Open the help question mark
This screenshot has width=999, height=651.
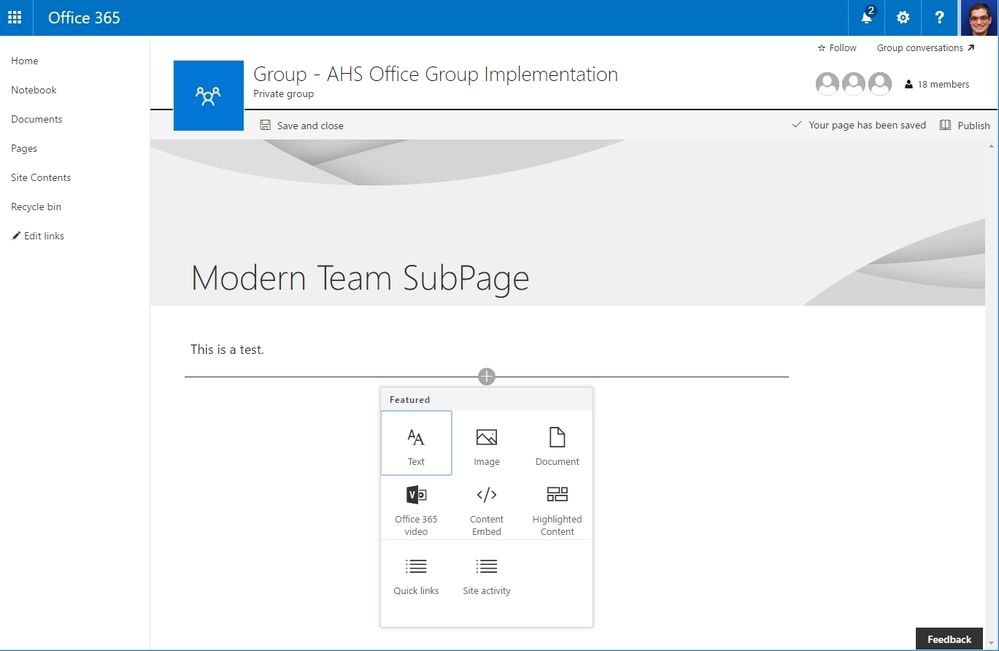click(939, 17)
